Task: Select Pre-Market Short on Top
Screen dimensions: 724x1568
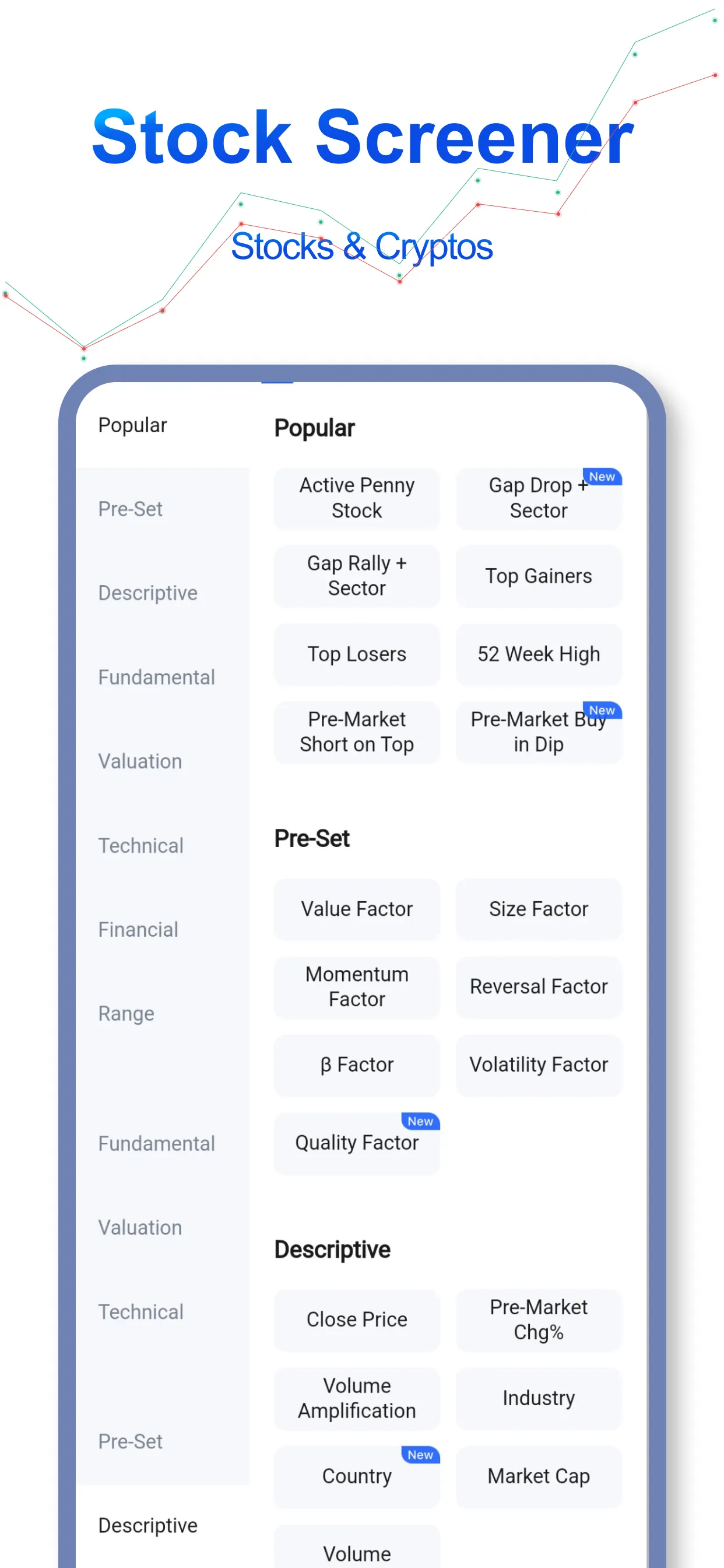Action: tap(357, 731)
